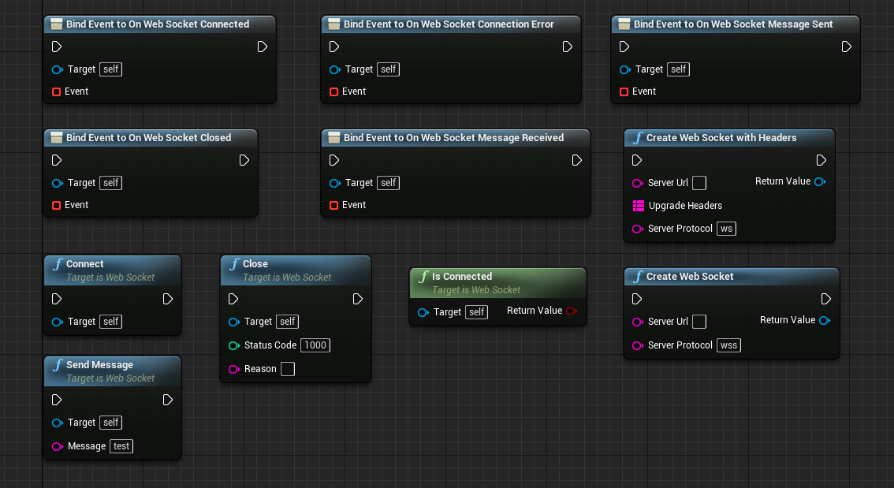Click function icon on Is Connected node header
The height and width of the screenshot is (488, 894).
pos(423,277)
